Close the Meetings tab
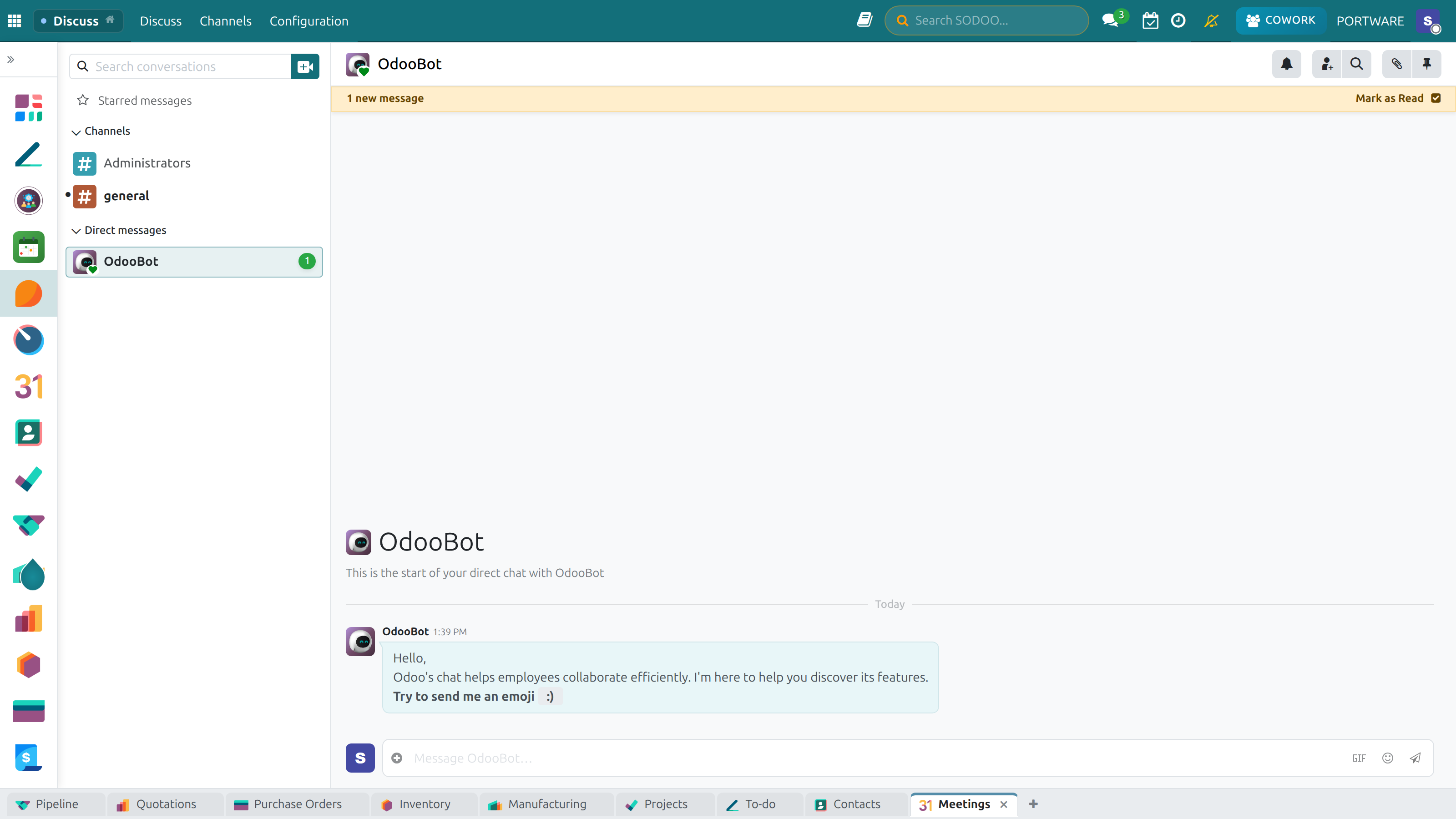The height and width of the screenshot is (819, 1456). pyautogui.click(x=1004, y=804)
